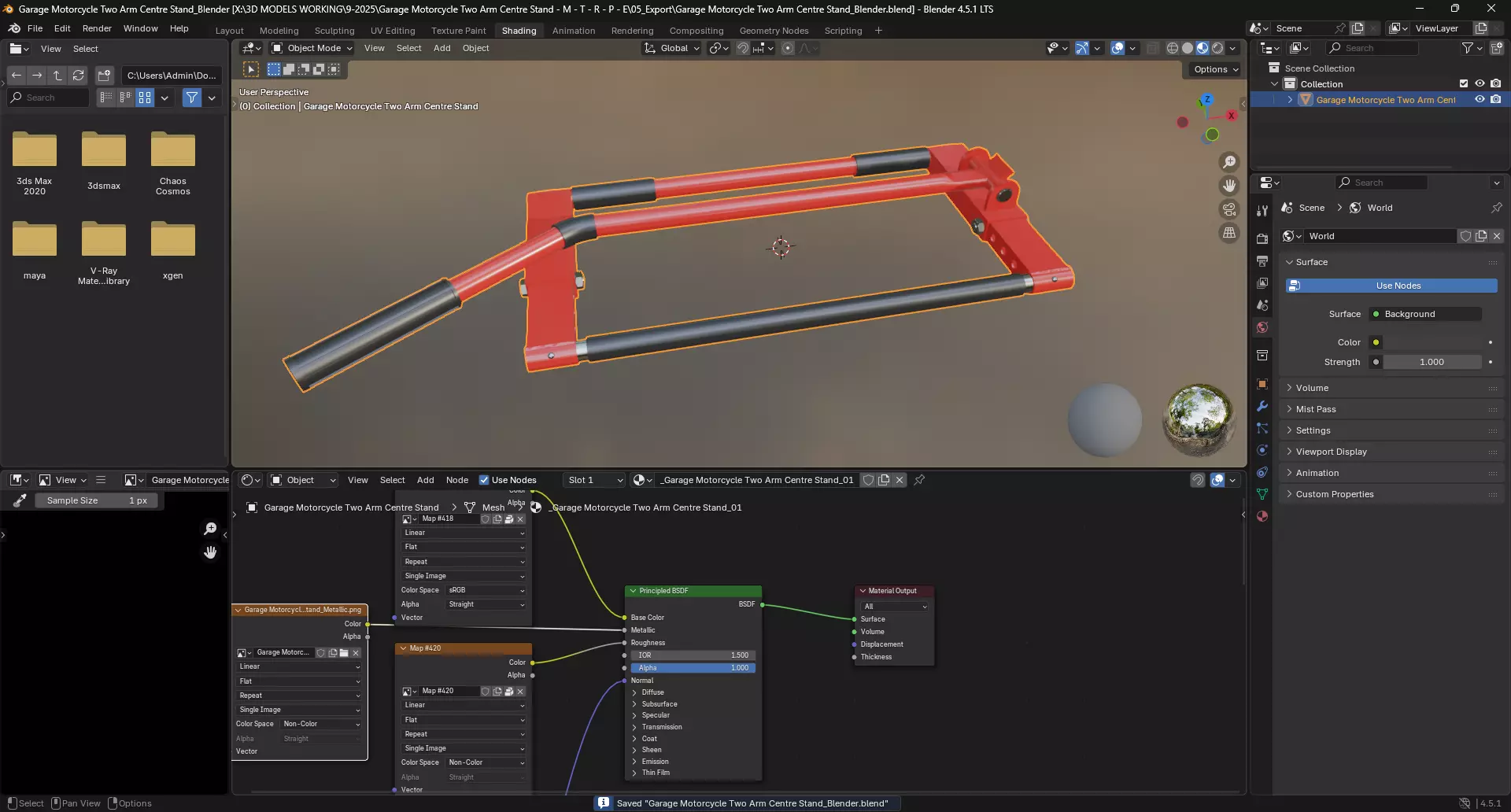The width and height of the screenshot is (1511, 812).
Task: Open the Render menu
Action: point(97,28)
